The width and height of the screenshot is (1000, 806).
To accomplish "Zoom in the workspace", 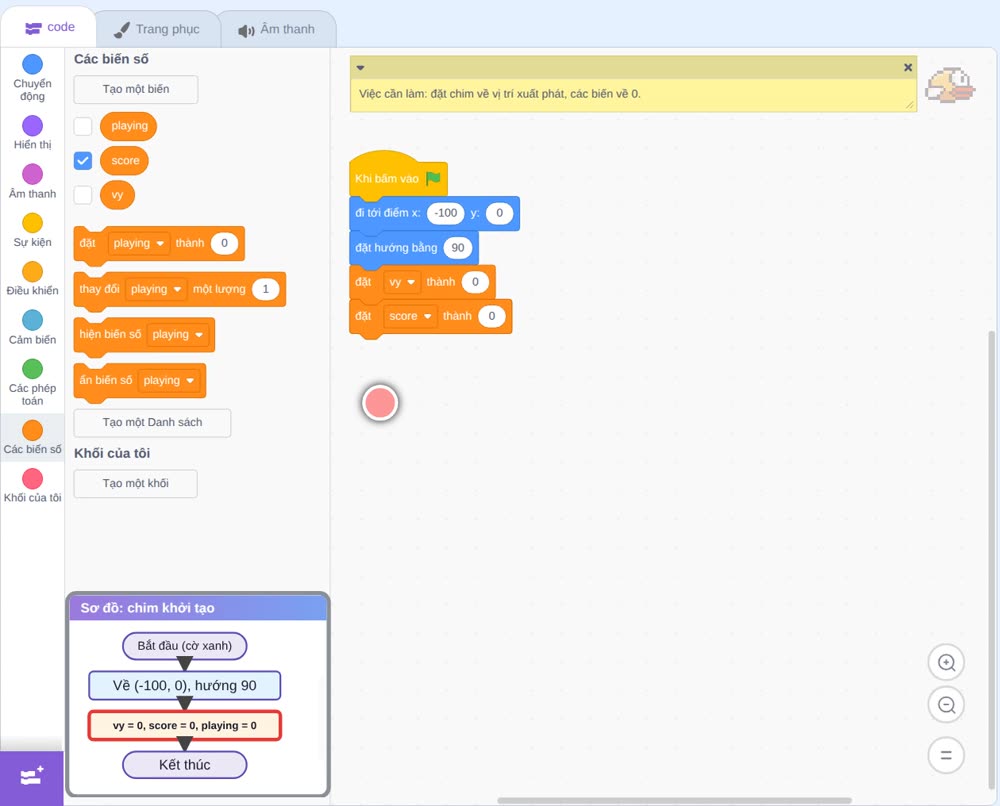I will click(x=946, y=663).
